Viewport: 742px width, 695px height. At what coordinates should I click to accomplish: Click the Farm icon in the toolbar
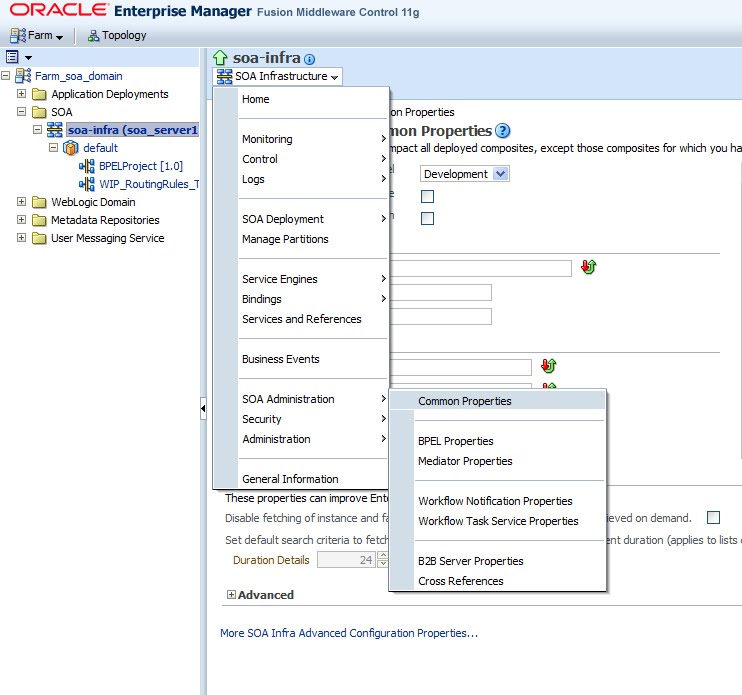tap(18, 35)
